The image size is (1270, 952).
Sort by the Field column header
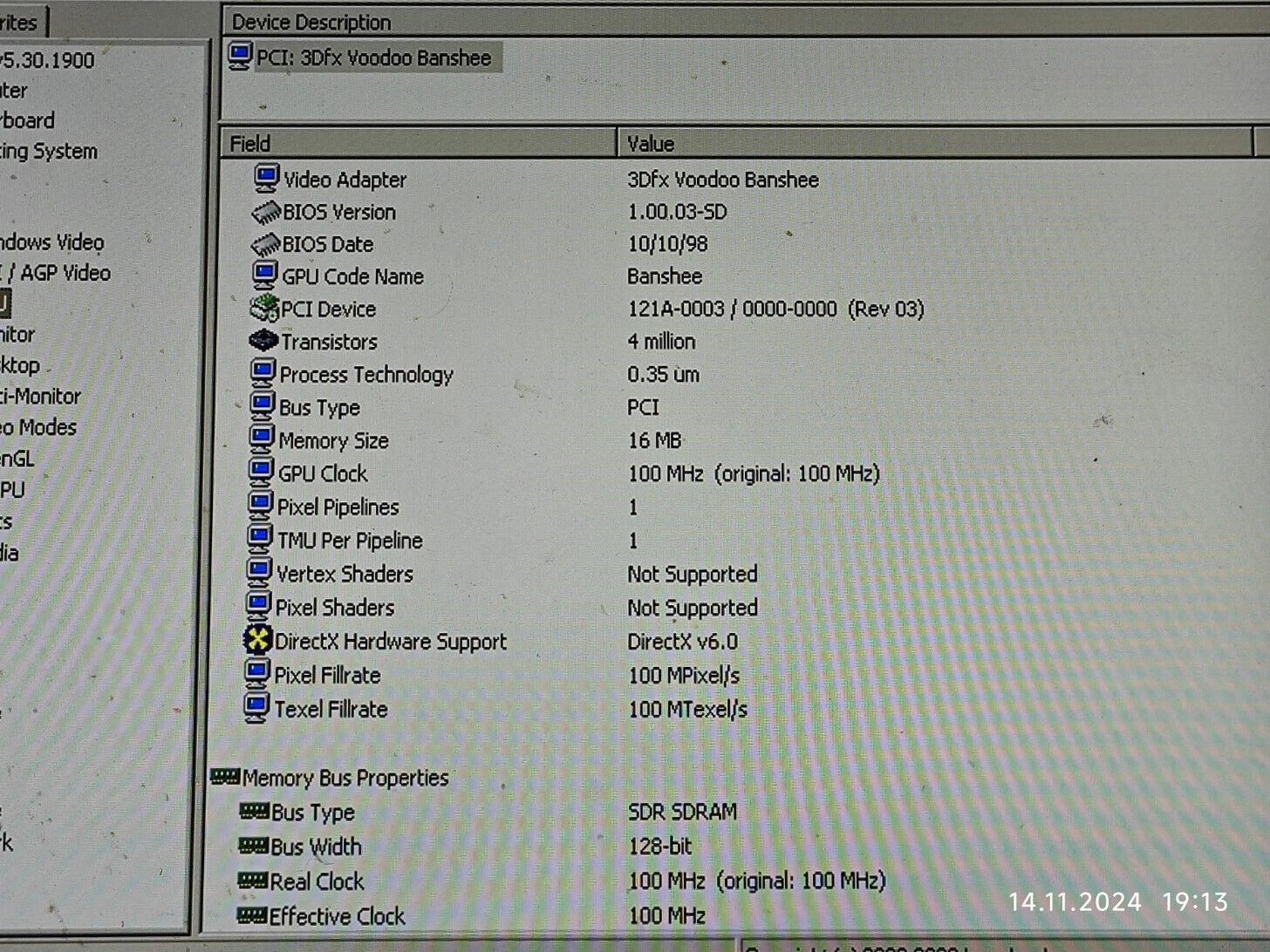point(419,143)
